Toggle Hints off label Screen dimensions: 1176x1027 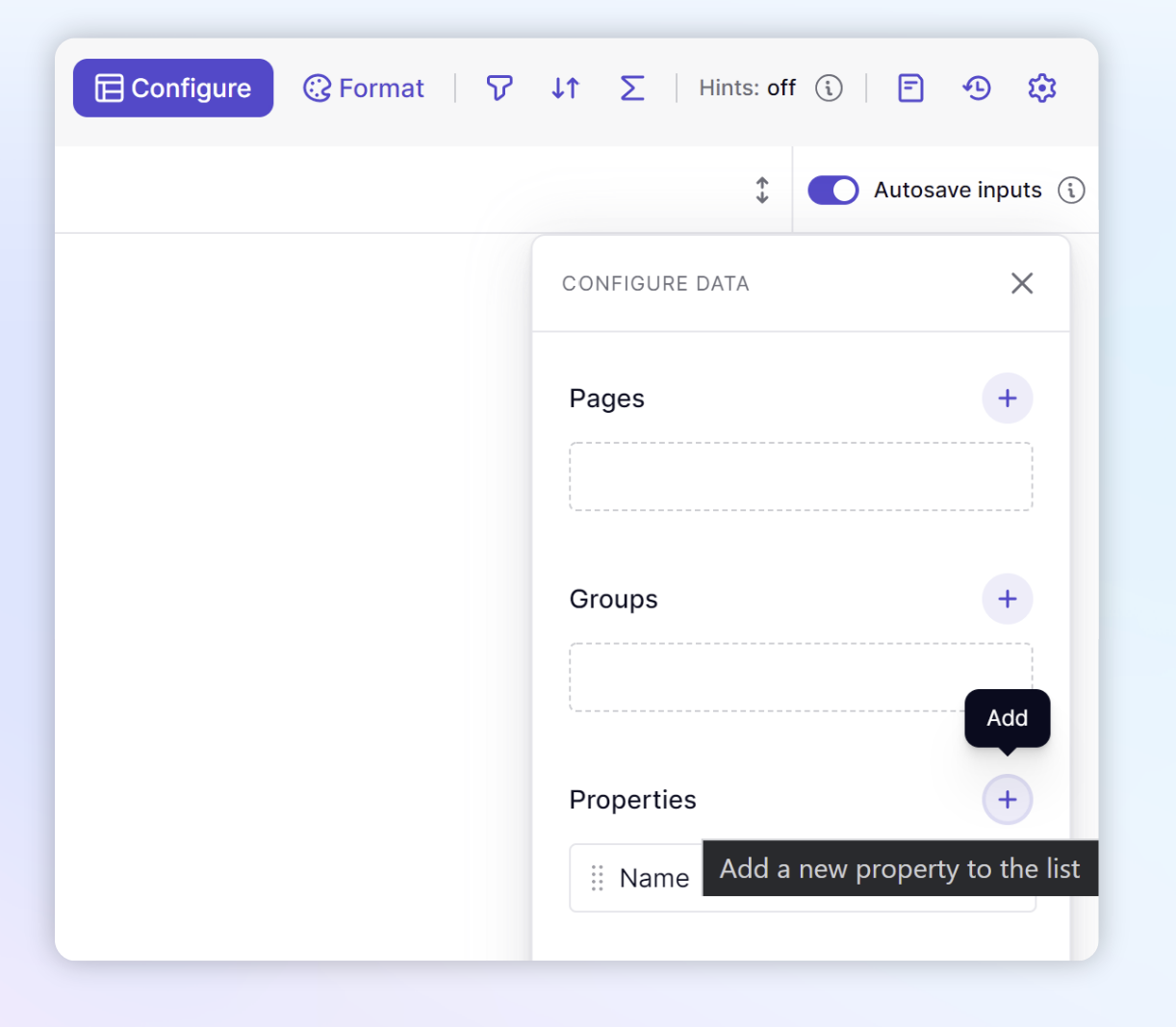[x=747, y=88]
